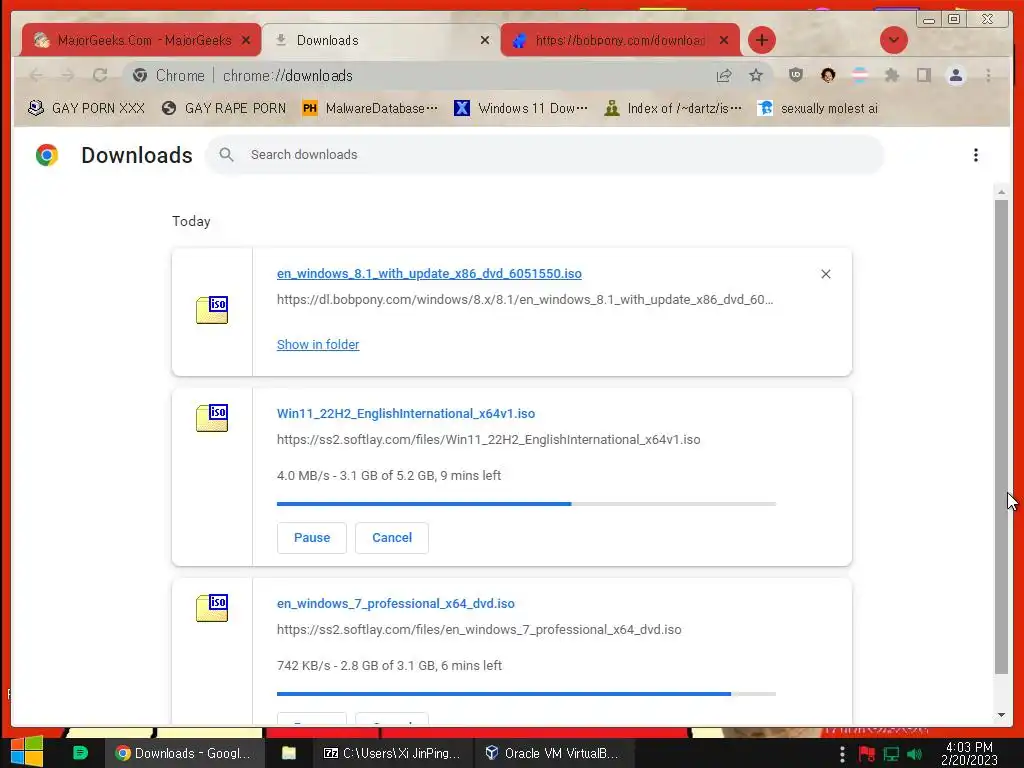1024x768 pixels.
Task: Click the Windows 7 ISO file icon
Action: 212,608
